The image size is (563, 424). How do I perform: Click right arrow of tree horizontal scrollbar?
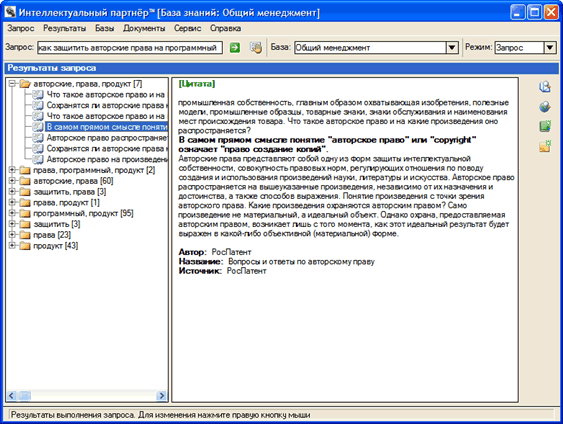tap(162, 396)
